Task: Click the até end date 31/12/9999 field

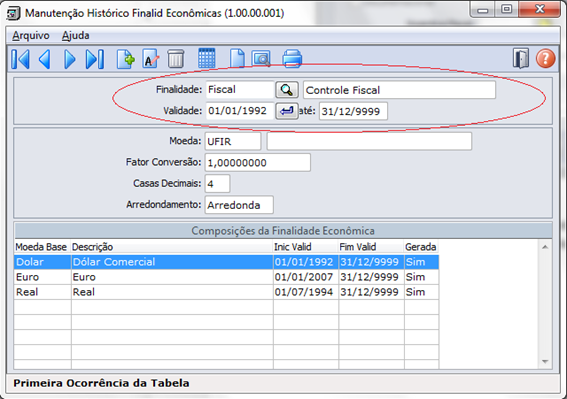Action: 353,111
